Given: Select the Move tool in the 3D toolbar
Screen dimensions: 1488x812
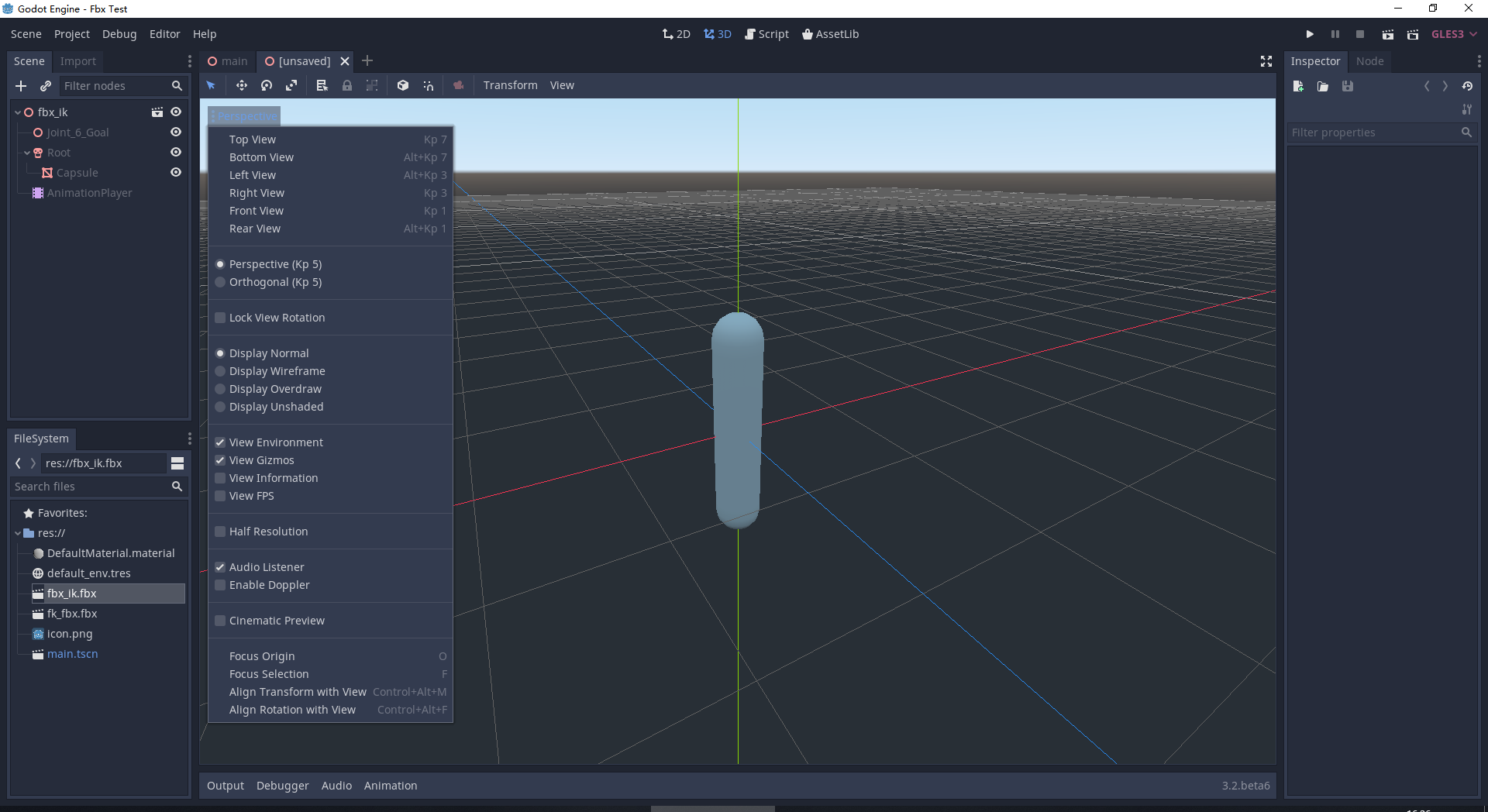Looking at the screenshot, I should coord(242,85).
